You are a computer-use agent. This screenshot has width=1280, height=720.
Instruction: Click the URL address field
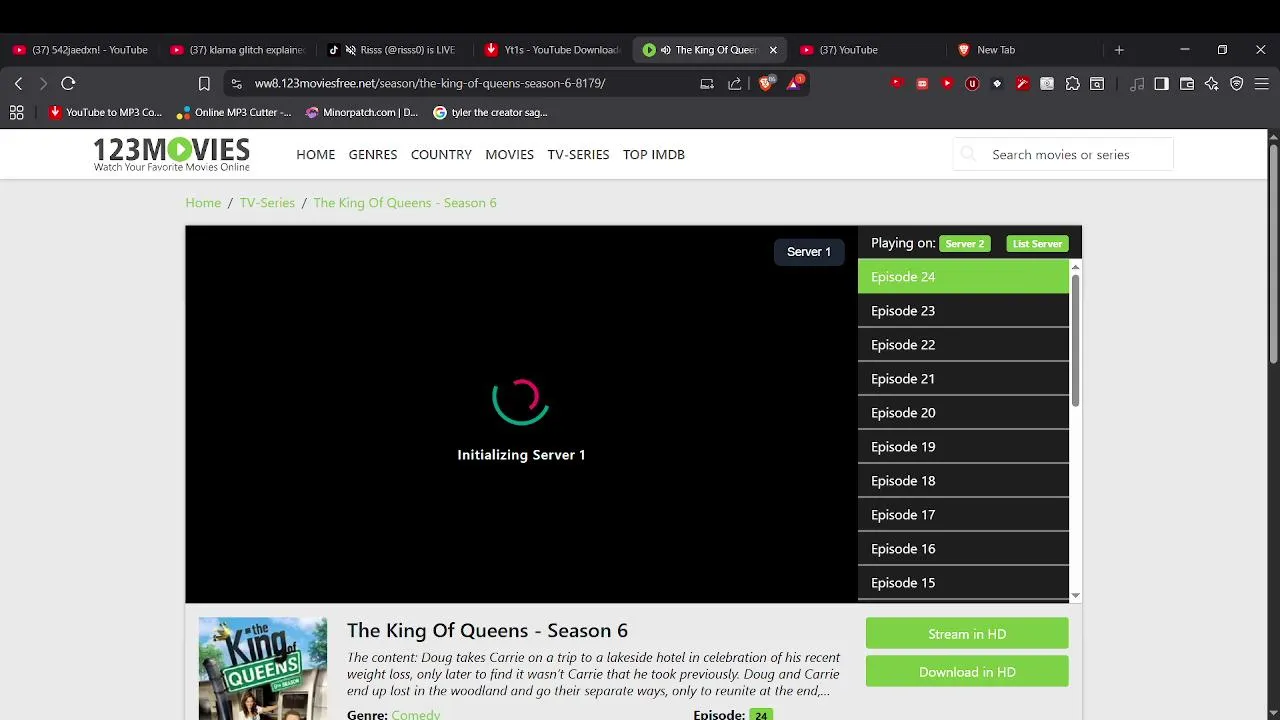click(430, 84)
